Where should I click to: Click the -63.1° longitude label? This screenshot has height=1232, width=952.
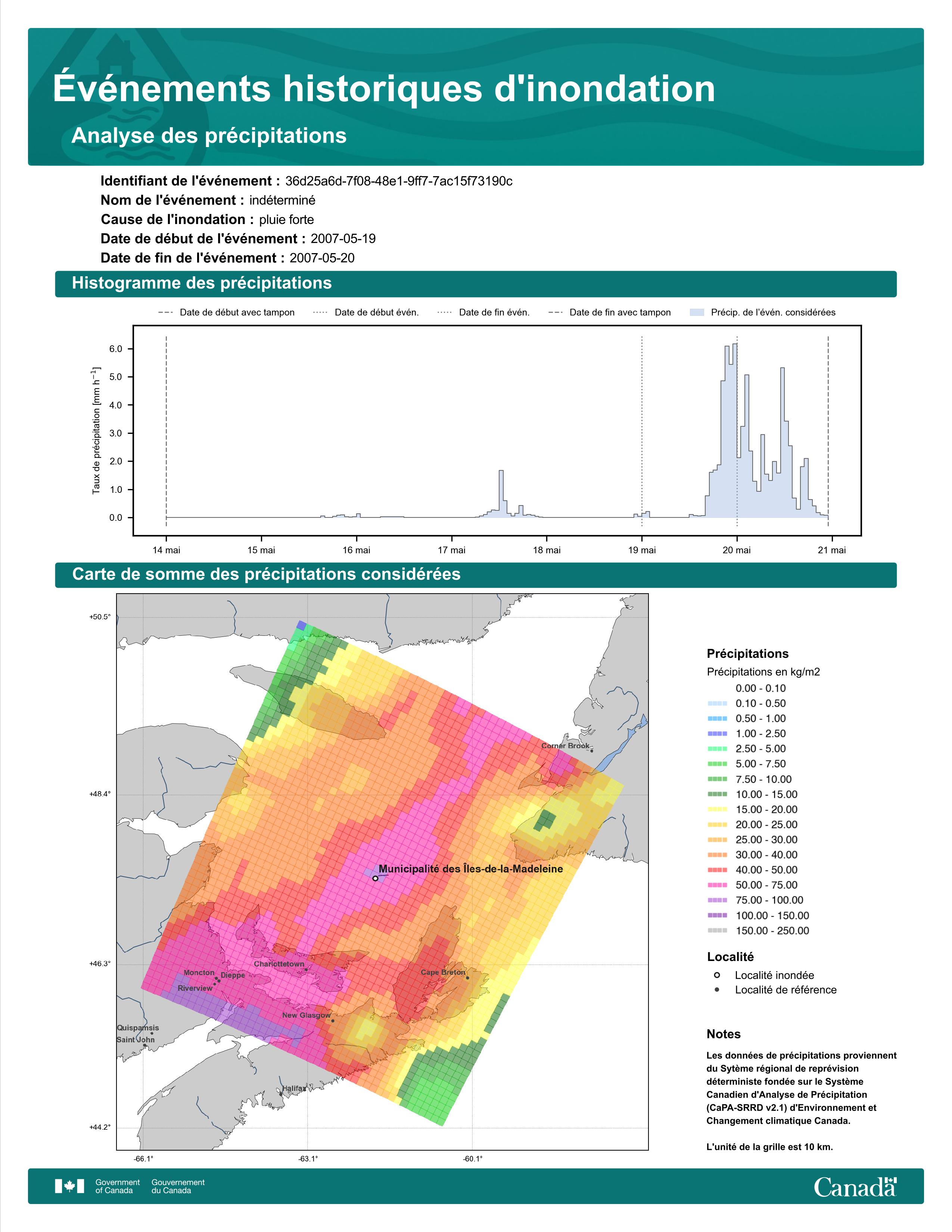(308, 1159)
